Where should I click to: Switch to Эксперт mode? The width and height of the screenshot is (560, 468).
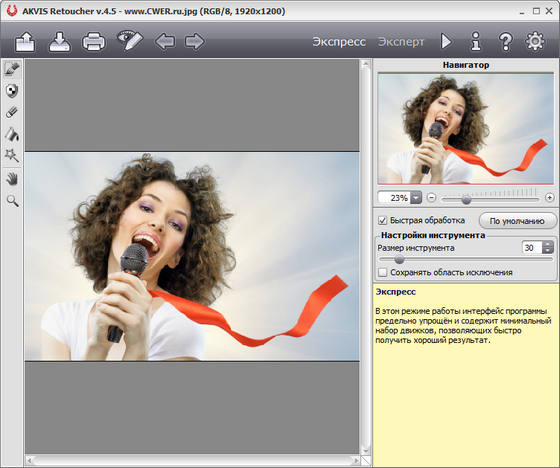click(401, 42)
